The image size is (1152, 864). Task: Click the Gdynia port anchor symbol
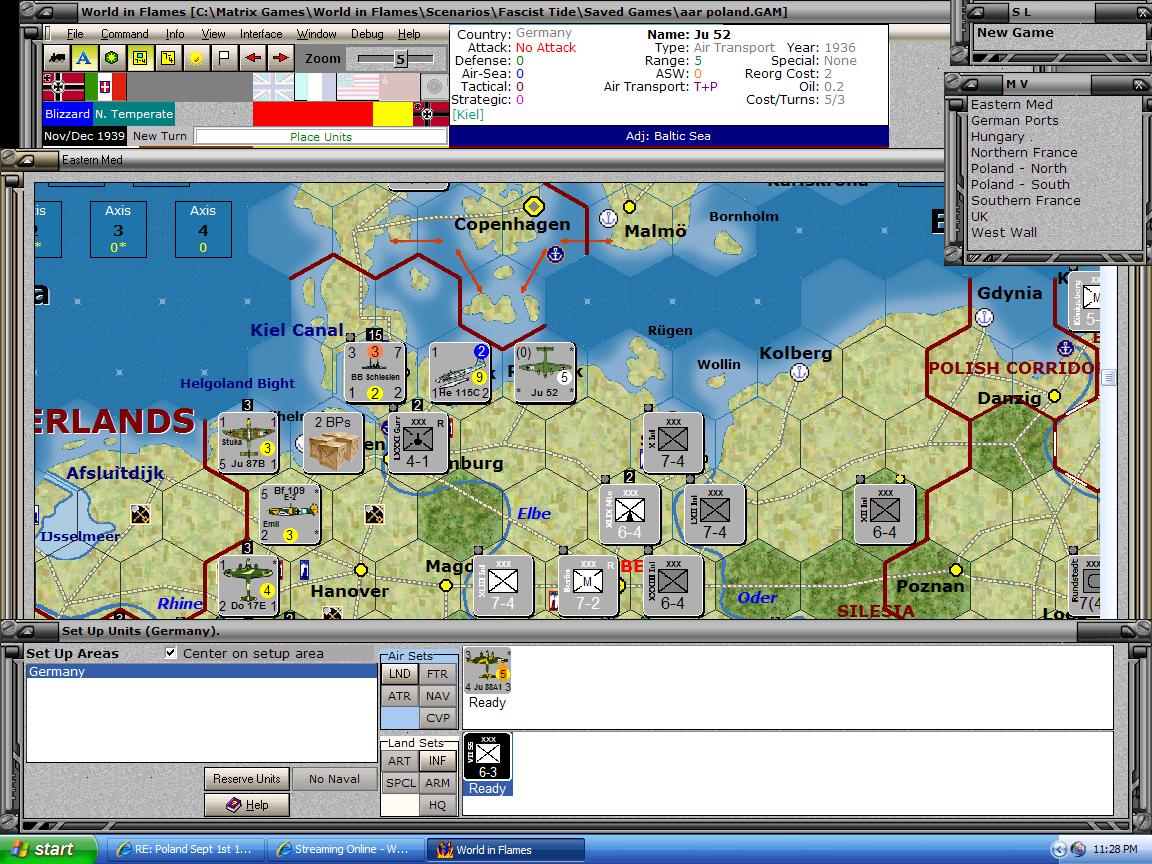point(984,317)
